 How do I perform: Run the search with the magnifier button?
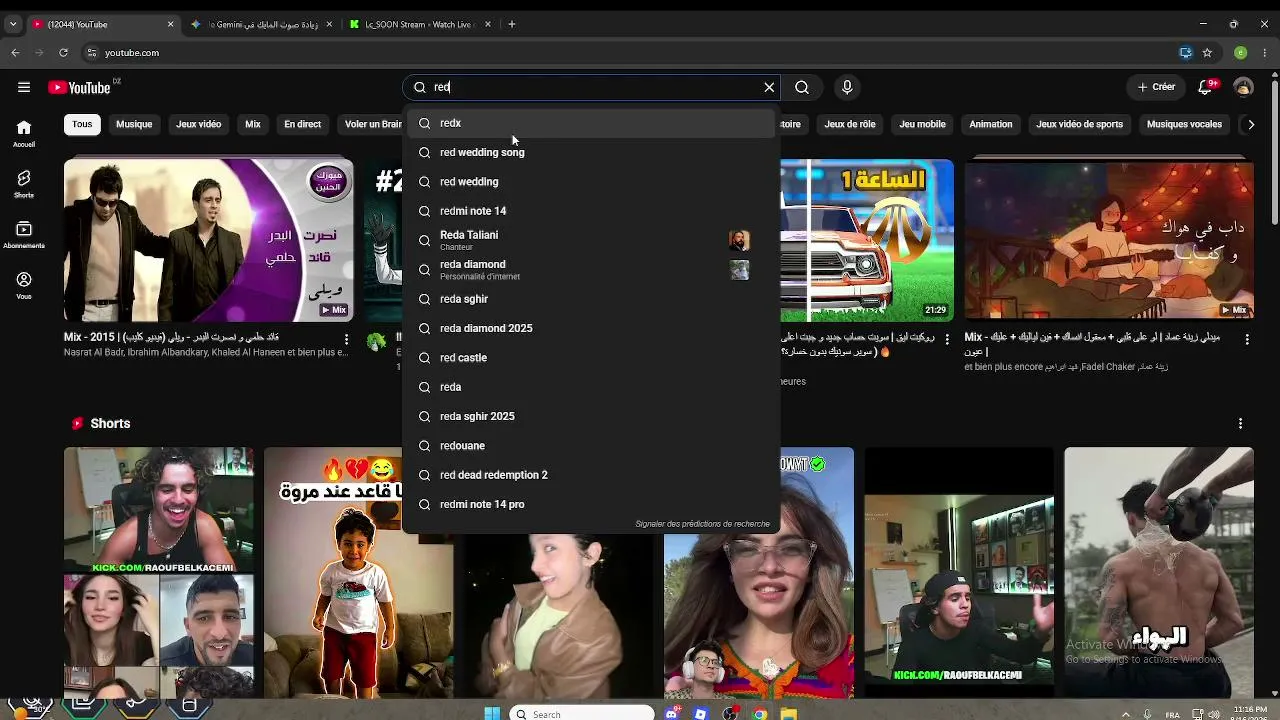(802, 87)
